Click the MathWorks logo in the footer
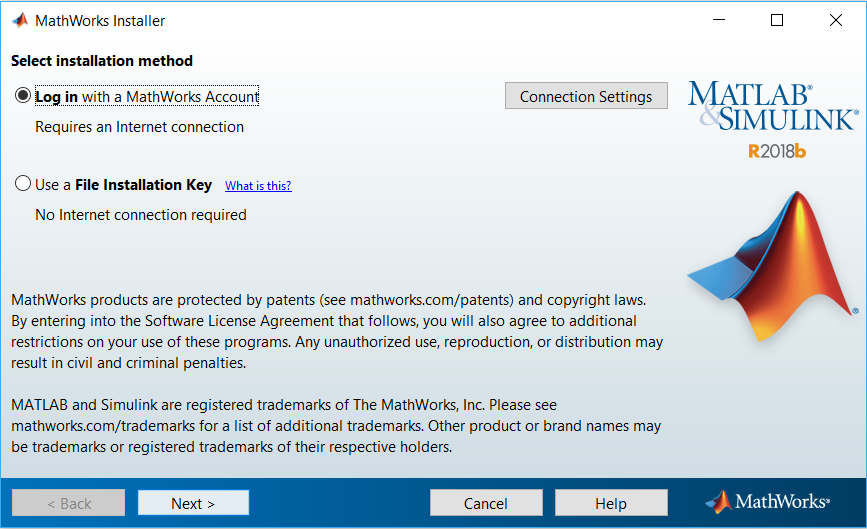Viewport: 867px width, 529px height. 767,502
